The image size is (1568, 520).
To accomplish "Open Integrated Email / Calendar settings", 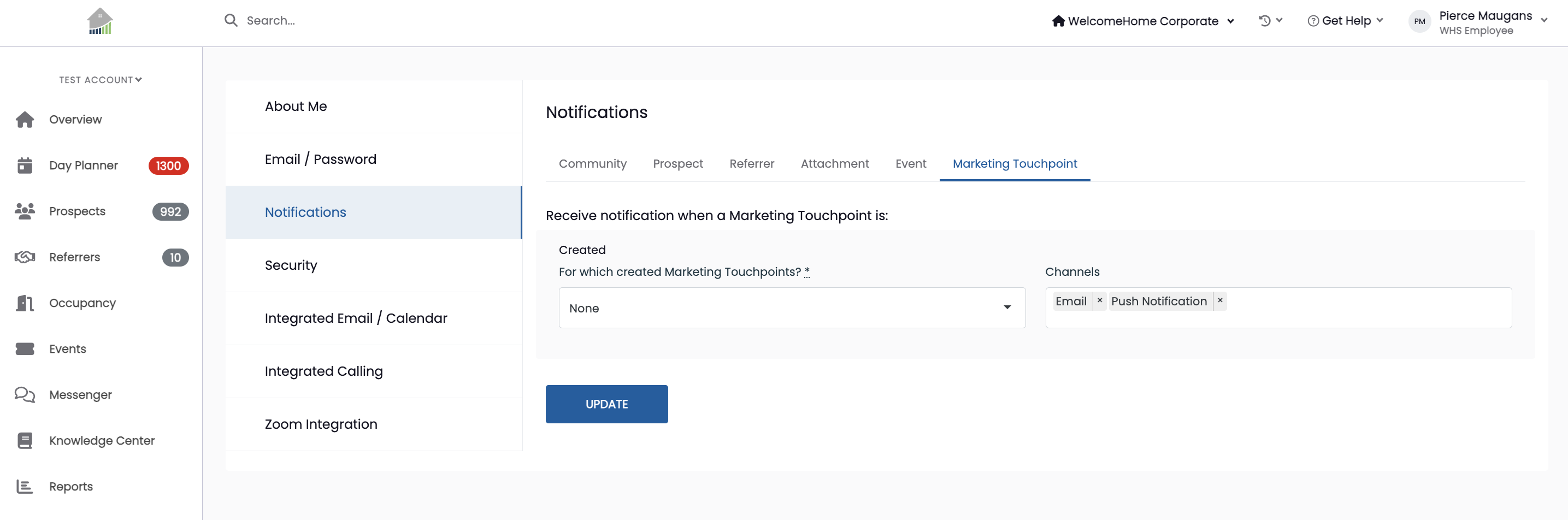I will (x=374, y=318).
